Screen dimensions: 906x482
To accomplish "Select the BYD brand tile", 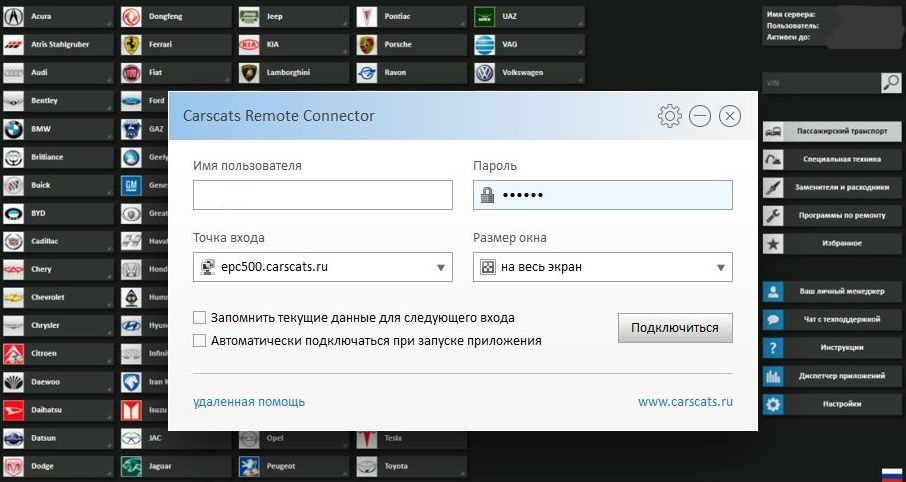I will (x=58, y=213).
